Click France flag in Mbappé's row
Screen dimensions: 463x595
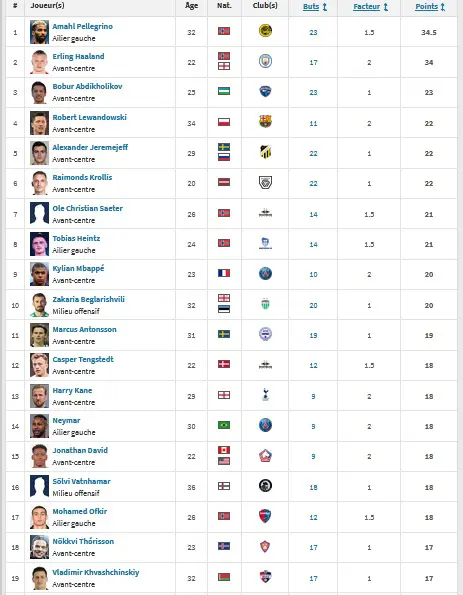tap(224, 273)
